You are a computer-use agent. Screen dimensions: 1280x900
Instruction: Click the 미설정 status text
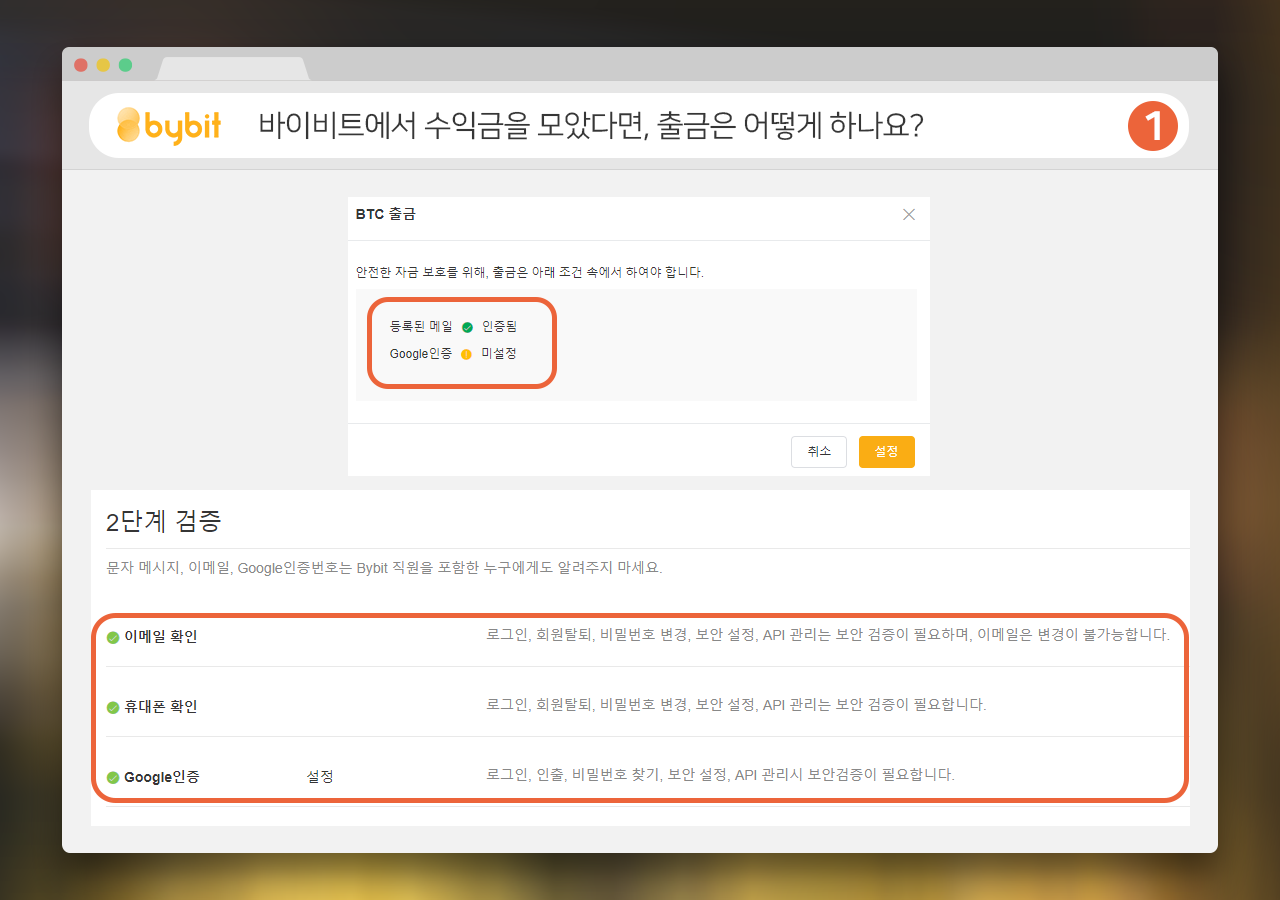tap(499, 354)
